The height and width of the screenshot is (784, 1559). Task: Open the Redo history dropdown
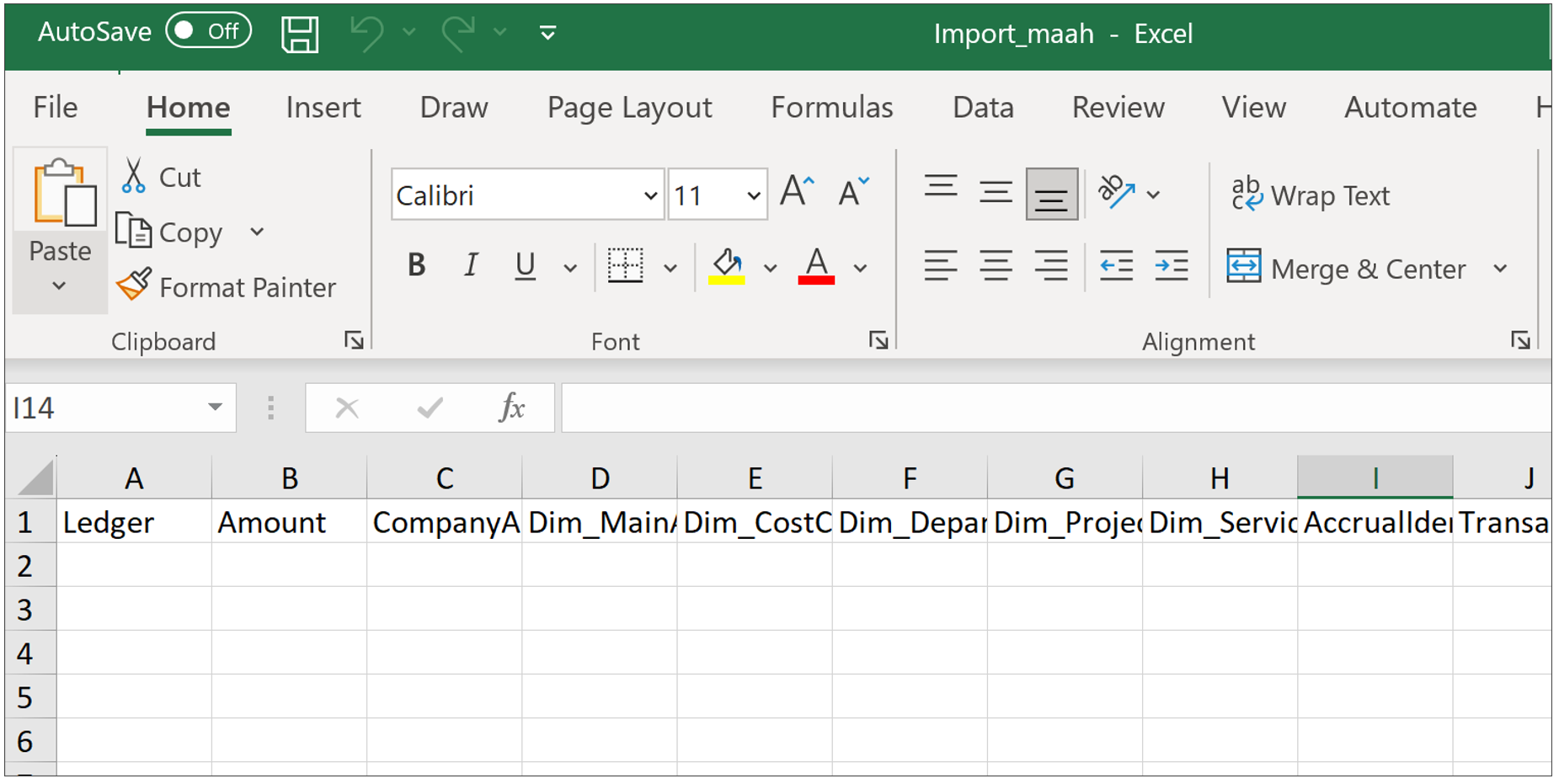(x=500, y=33)
